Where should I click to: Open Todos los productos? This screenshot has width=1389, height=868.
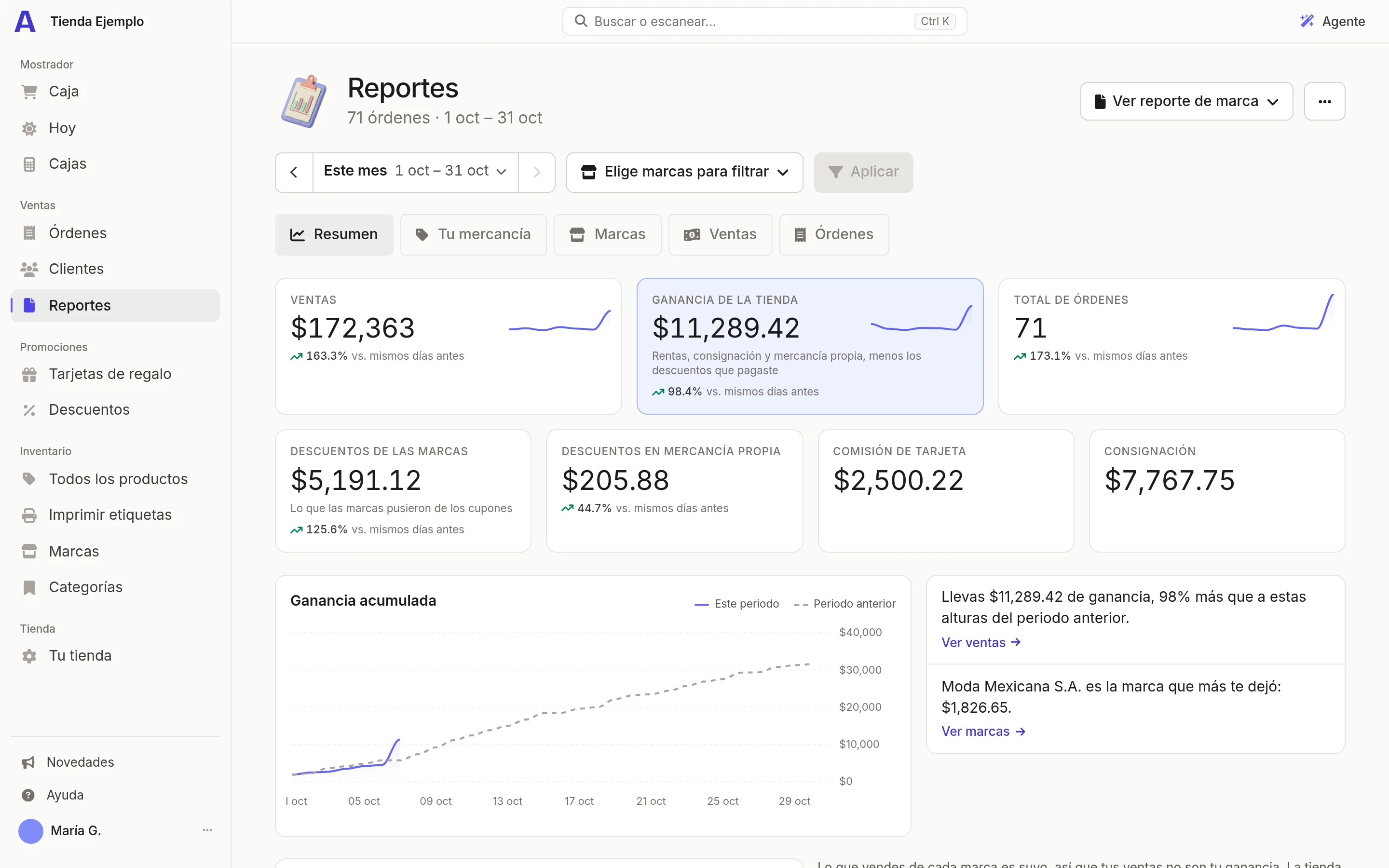pyautogui.click(x=115, y=479)
